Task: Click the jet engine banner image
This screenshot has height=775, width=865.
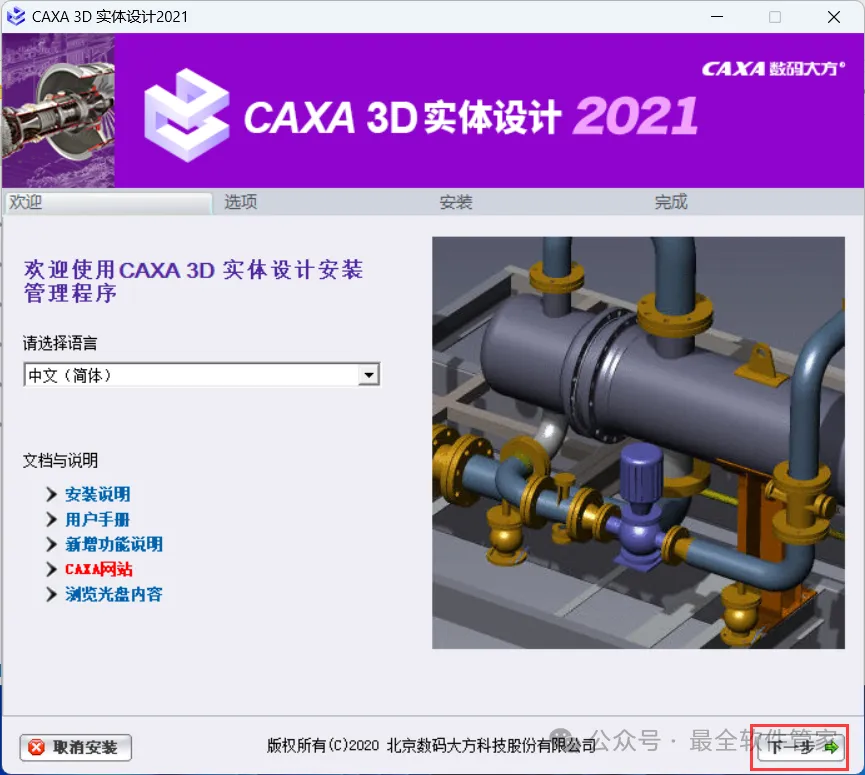Action: pos(58,111)
